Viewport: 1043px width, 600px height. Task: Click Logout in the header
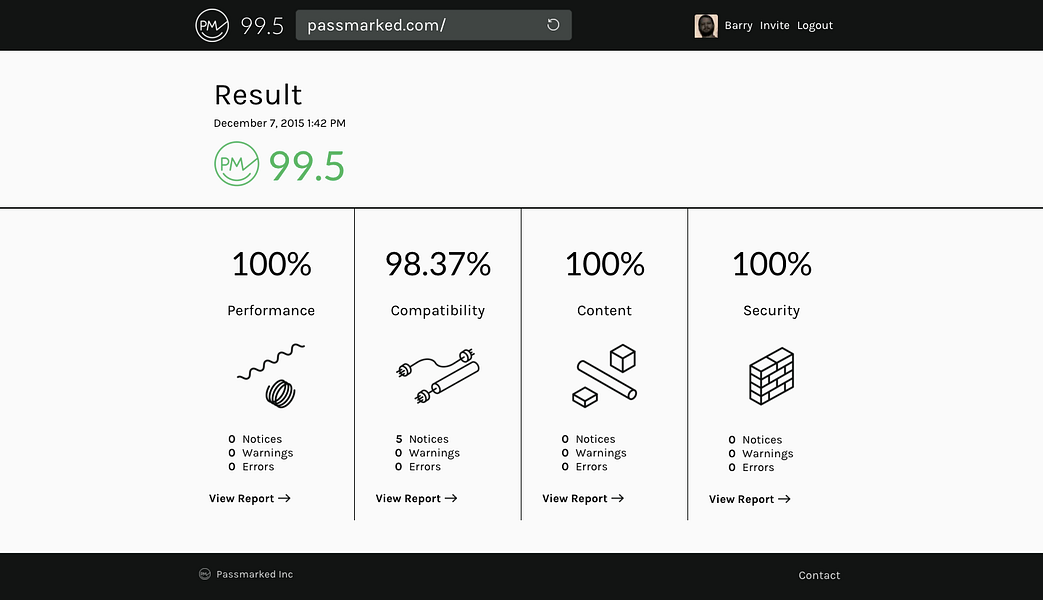click(x=815, y=25)
